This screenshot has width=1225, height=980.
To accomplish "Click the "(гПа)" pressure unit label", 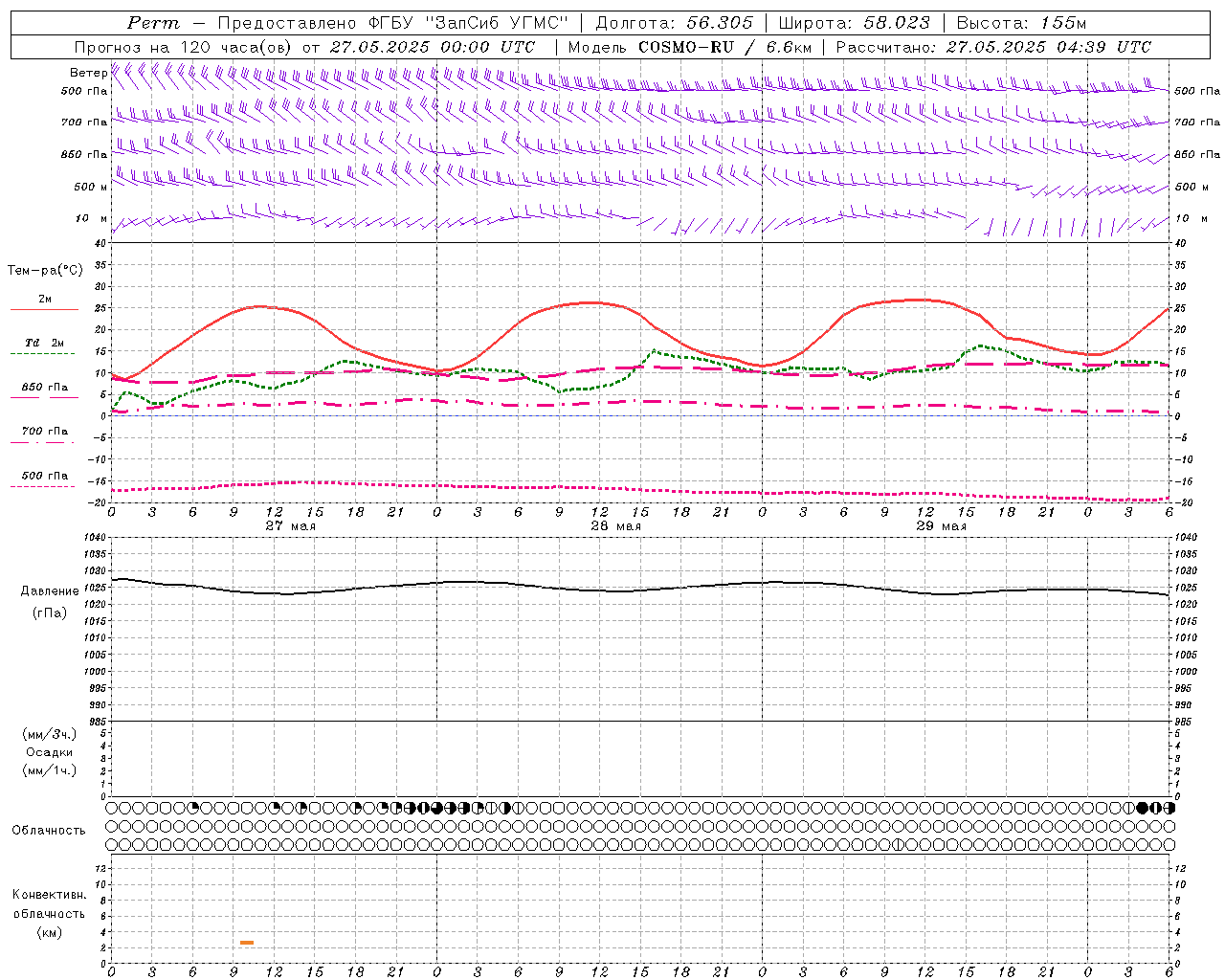I will 49,613.
